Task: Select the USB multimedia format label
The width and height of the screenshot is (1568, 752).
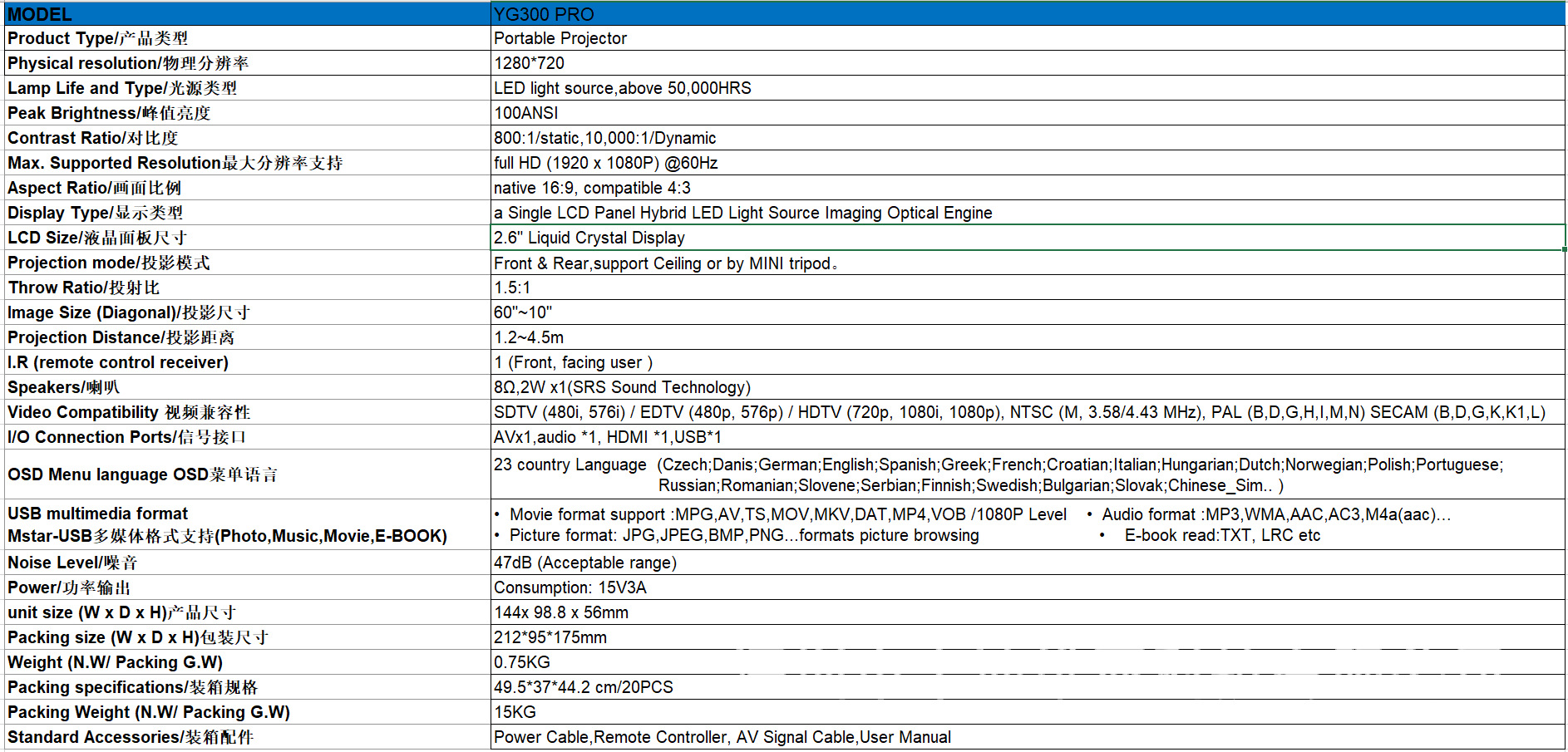Action: pos(247,524)
